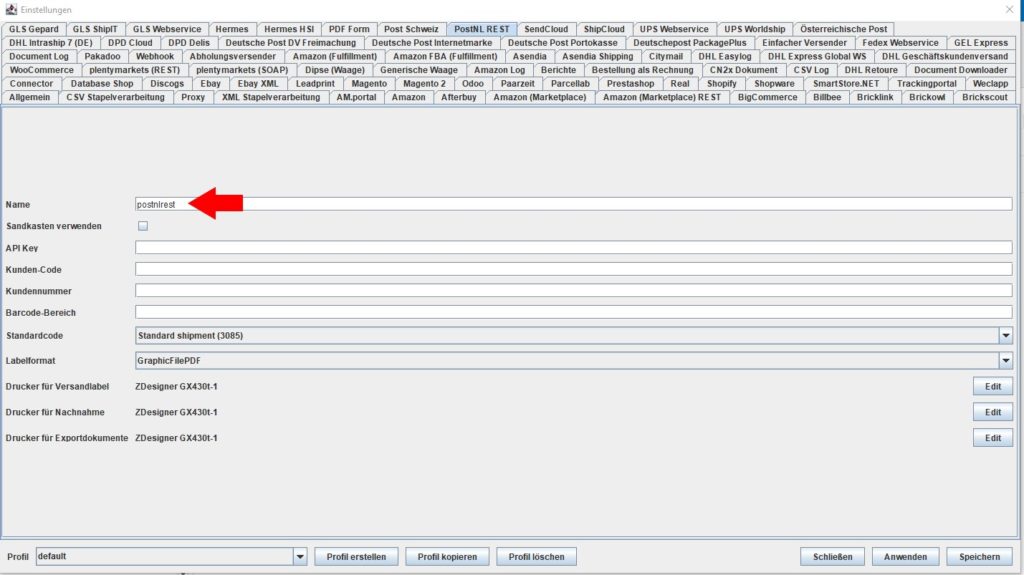Open the CSV Stapelverarbeitung tab

click(x=115, y=97)
